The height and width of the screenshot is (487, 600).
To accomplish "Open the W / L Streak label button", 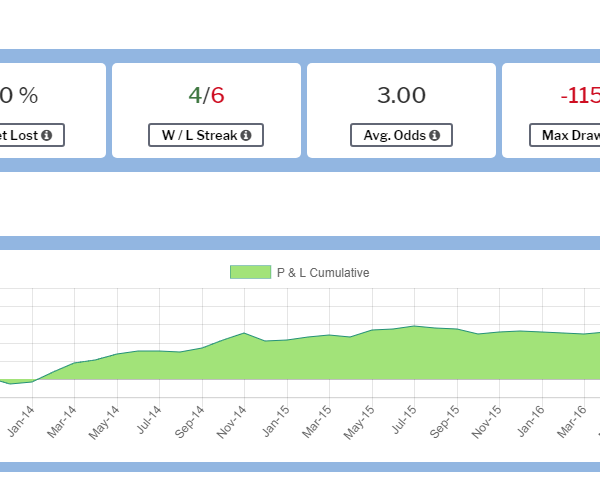I will [206, 135].
